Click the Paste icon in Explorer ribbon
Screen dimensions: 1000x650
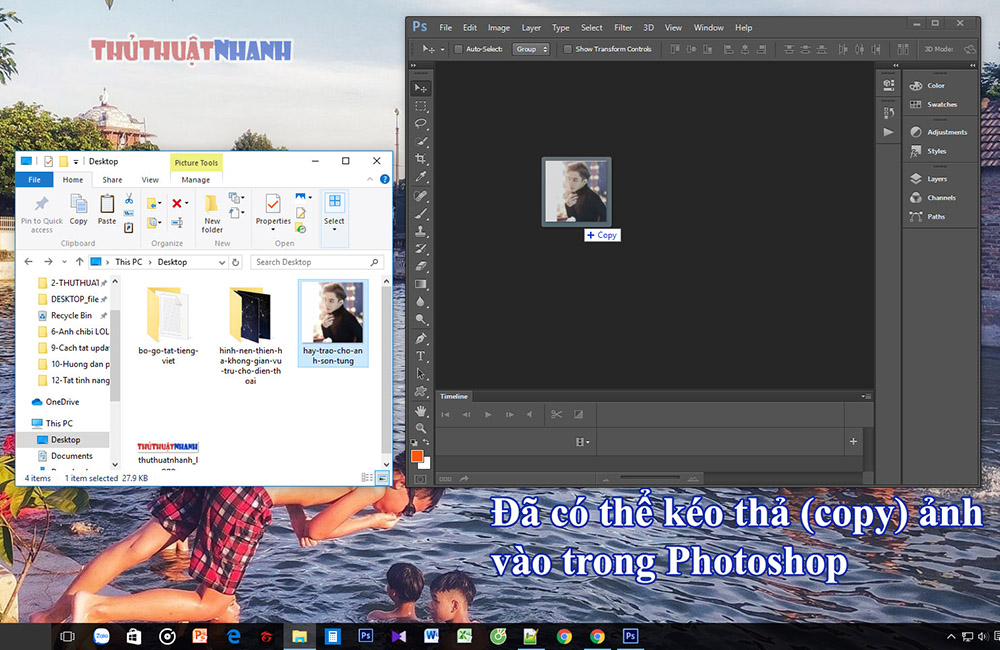107,210
